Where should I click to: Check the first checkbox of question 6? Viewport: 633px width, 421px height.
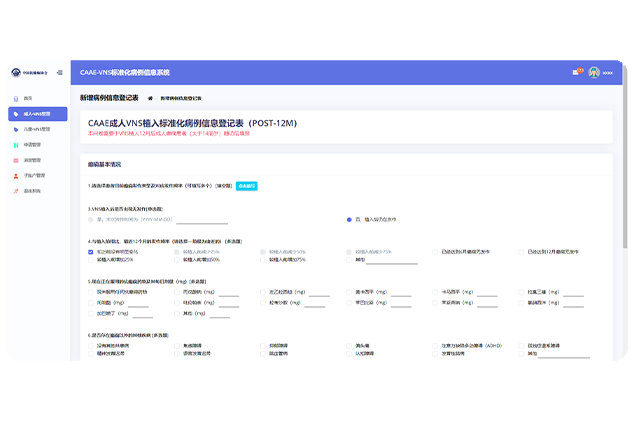point(90,346)
